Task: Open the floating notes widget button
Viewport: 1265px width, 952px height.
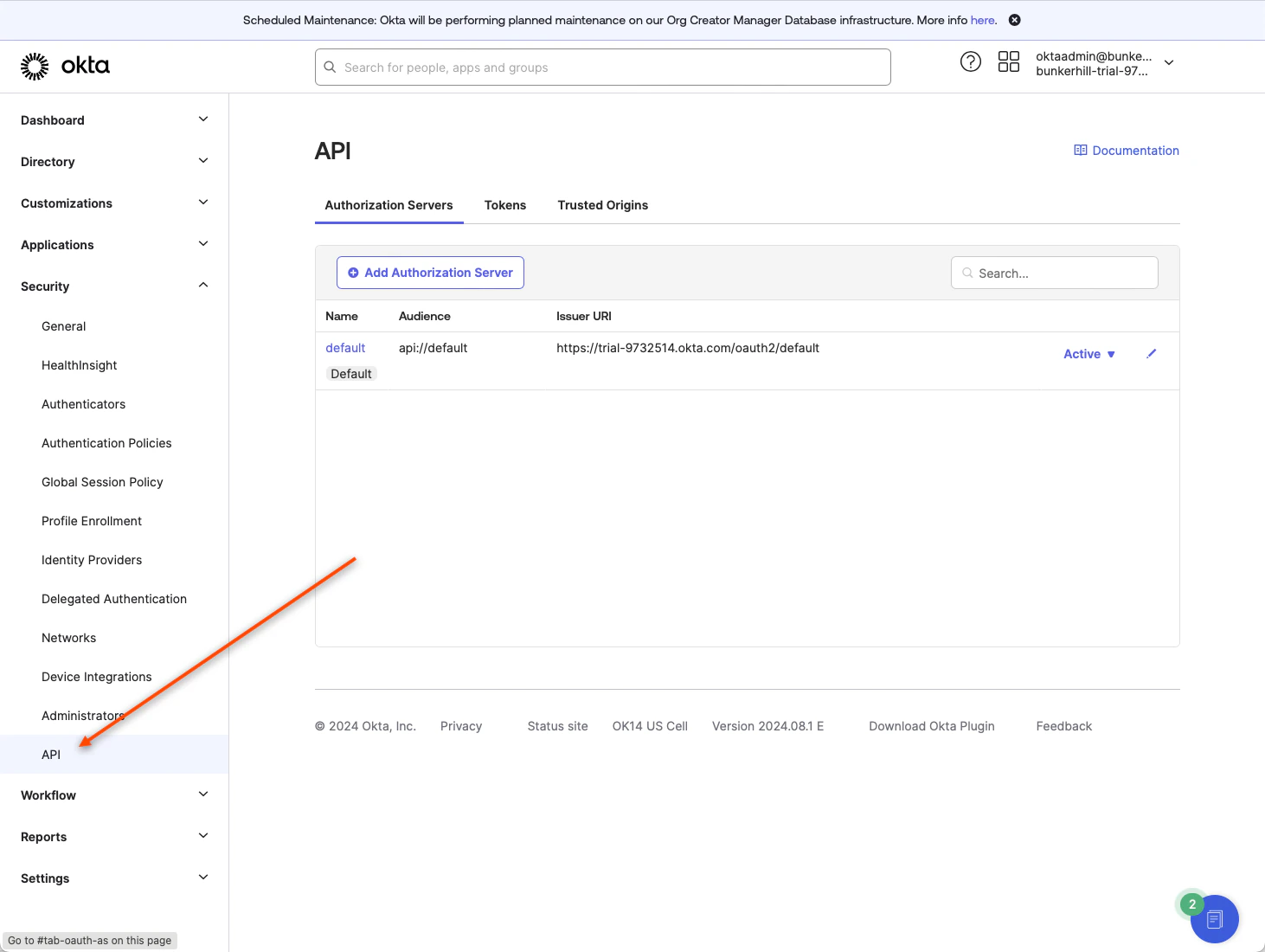Action: (1215, 919)
